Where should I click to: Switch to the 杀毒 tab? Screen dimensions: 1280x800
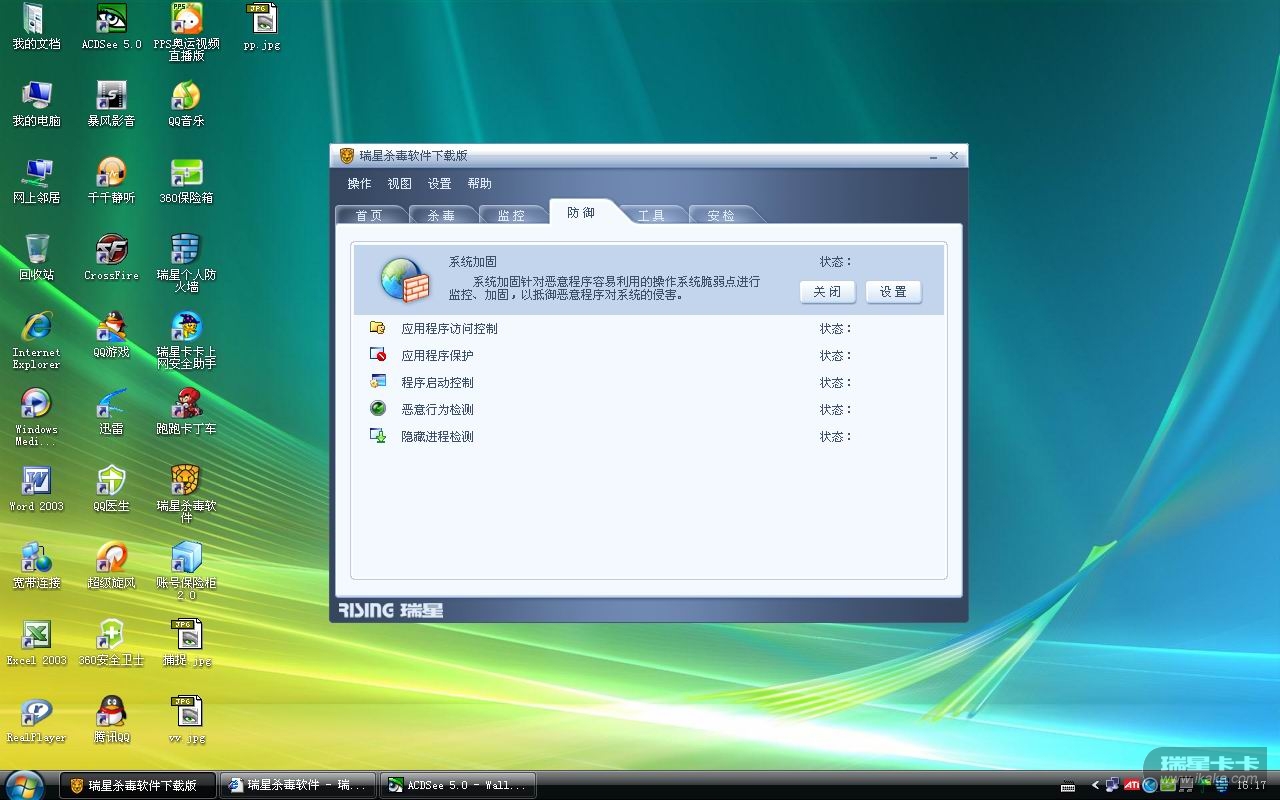pyautogui.click(x=441, y=215)
